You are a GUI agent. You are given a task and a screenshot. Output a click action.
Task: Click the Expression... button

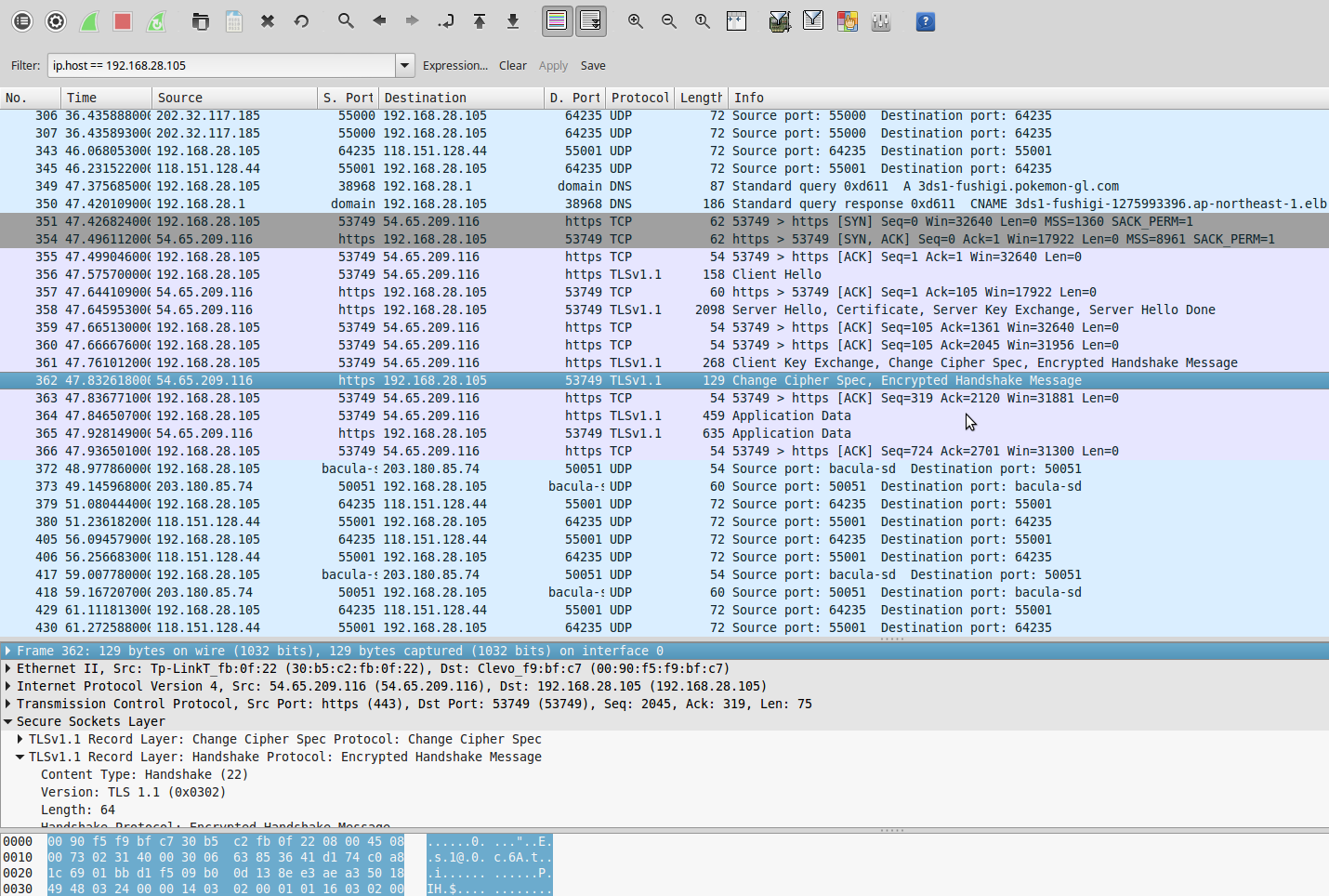tap(454, 65)
